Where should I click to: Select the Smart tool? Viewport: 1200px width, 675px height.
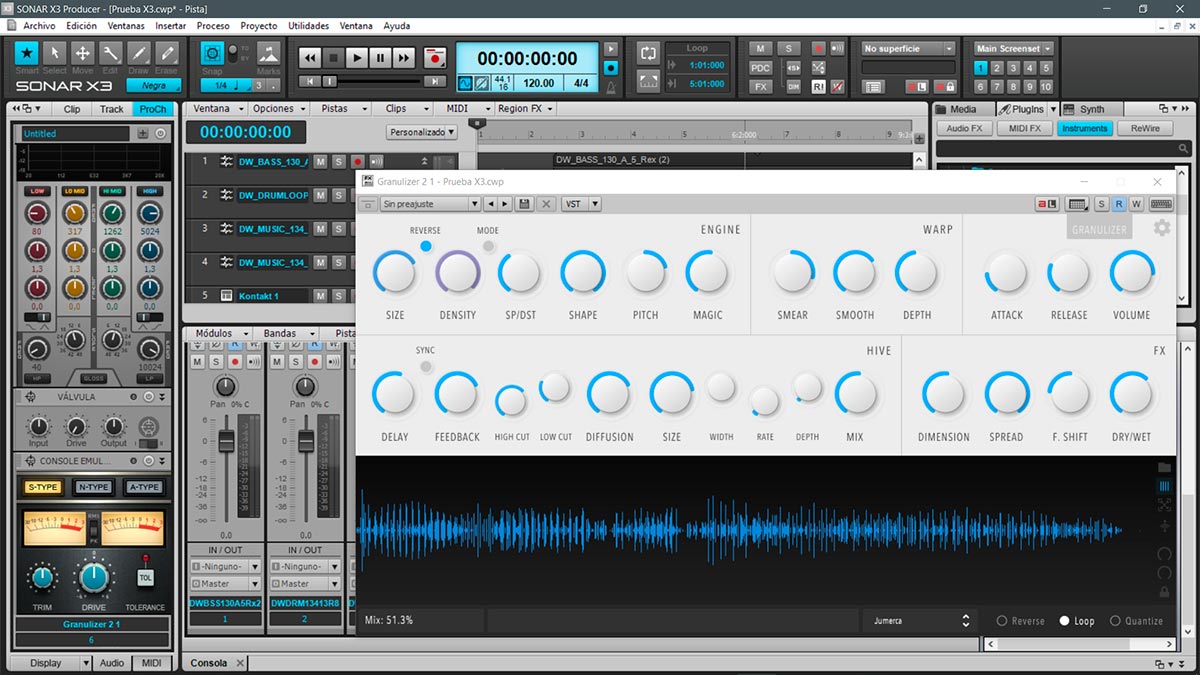tap(27, 53)
